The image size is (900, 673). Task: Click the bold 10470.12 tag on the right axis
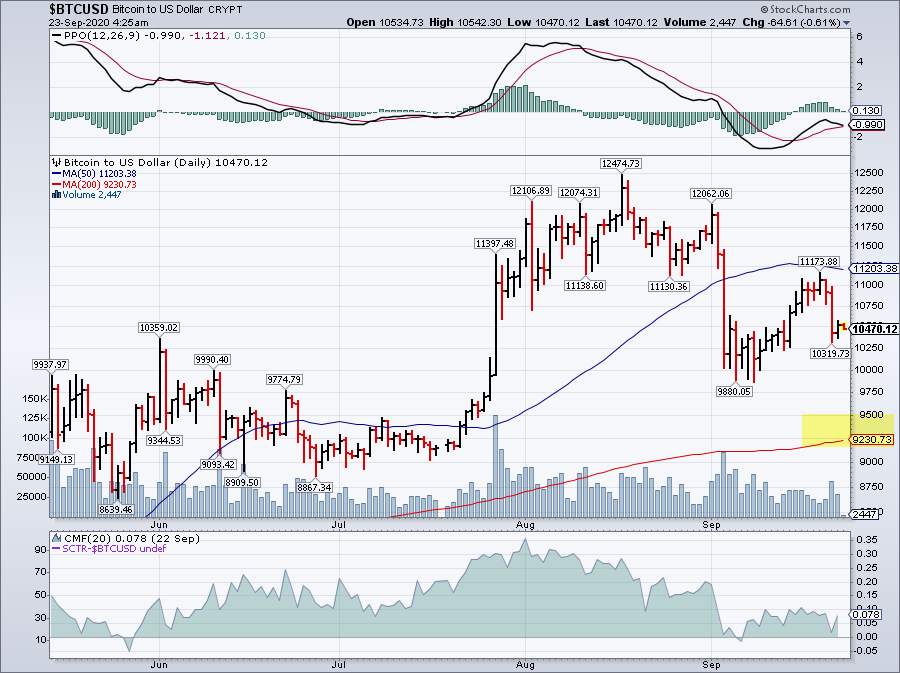874,329
